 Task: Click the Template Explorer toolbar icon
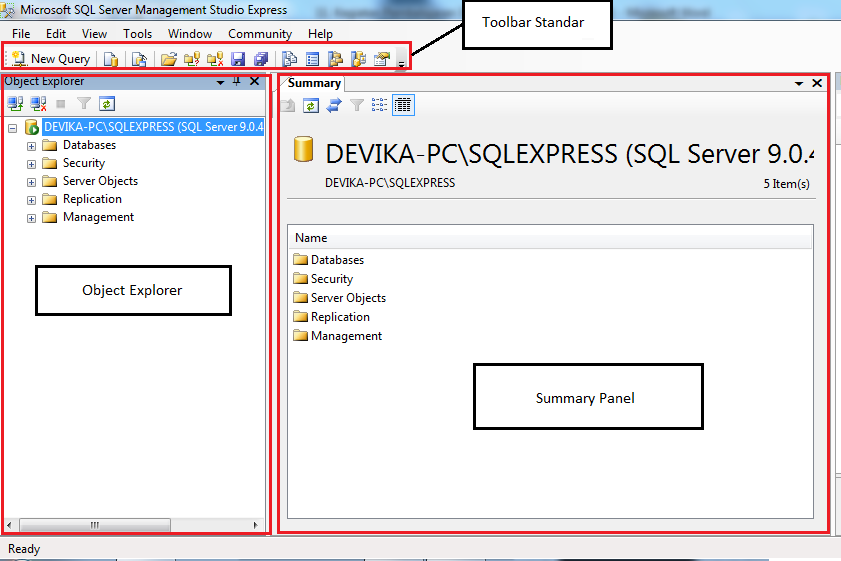[359, 59]
